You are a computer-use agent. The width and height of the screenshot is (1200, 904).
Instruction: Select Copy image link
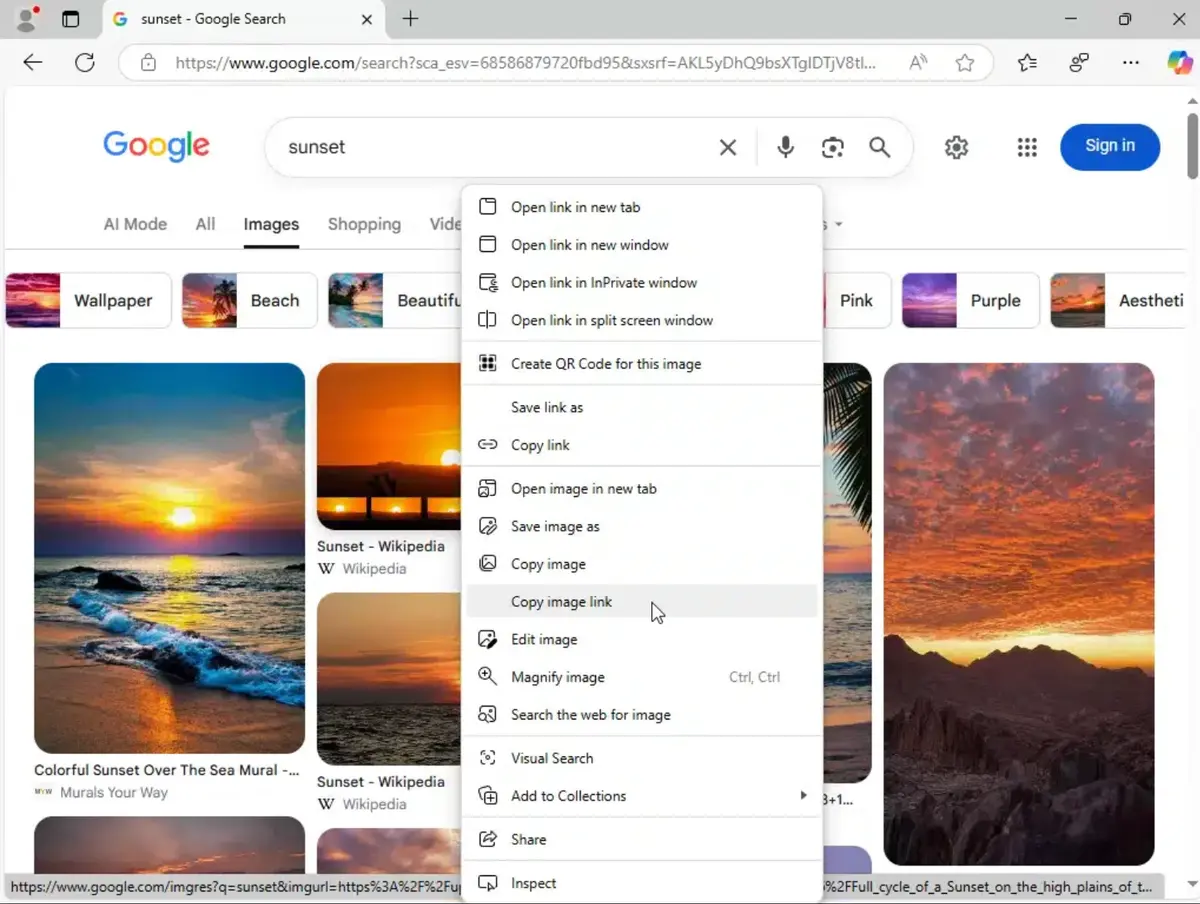(642, 602)
